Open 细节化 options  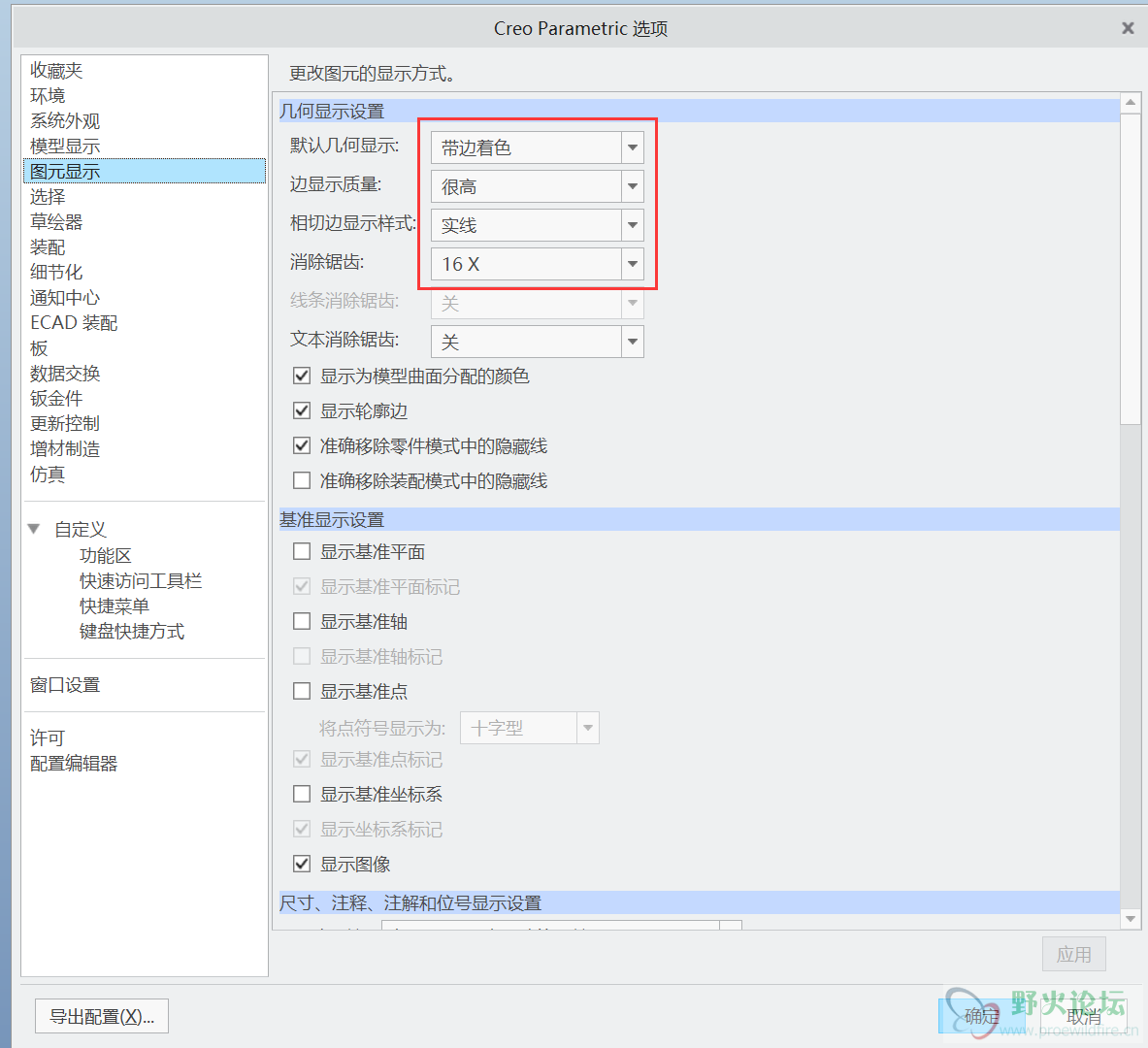(56, 273)
